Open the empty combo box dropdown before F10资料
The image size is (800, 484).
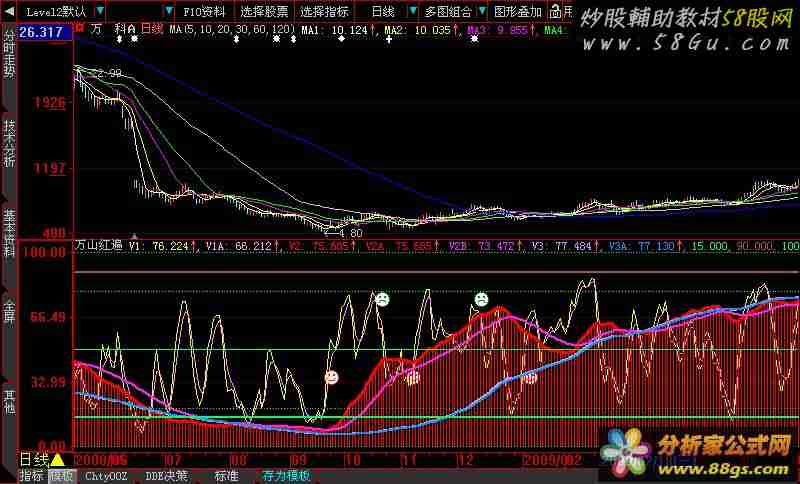click(169, 11)
